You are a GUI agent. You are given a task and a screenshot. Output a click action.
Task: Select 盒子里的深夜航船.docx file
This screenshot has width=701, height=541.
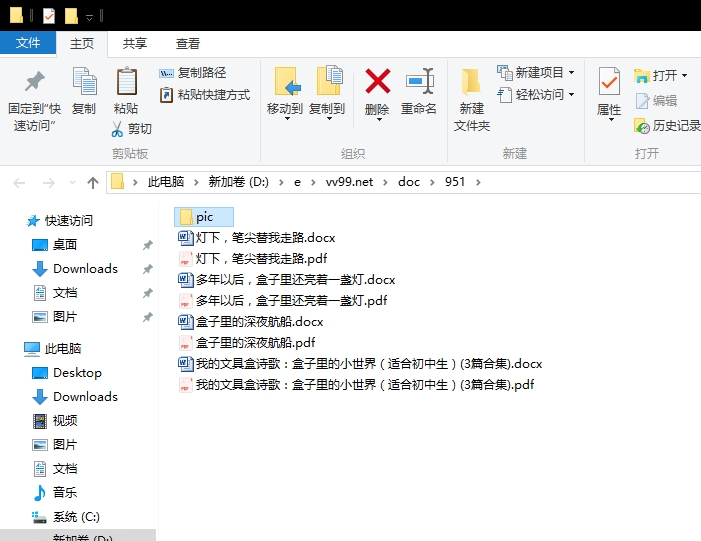tap(251, 321)
